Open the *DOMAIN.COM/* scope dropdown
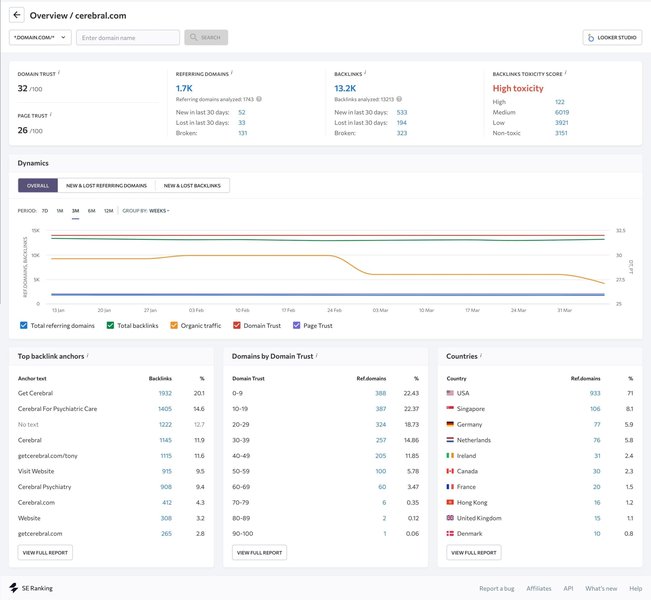Viewport: 651px width, 600px height. pyautogui.click(x=40, y=37)
